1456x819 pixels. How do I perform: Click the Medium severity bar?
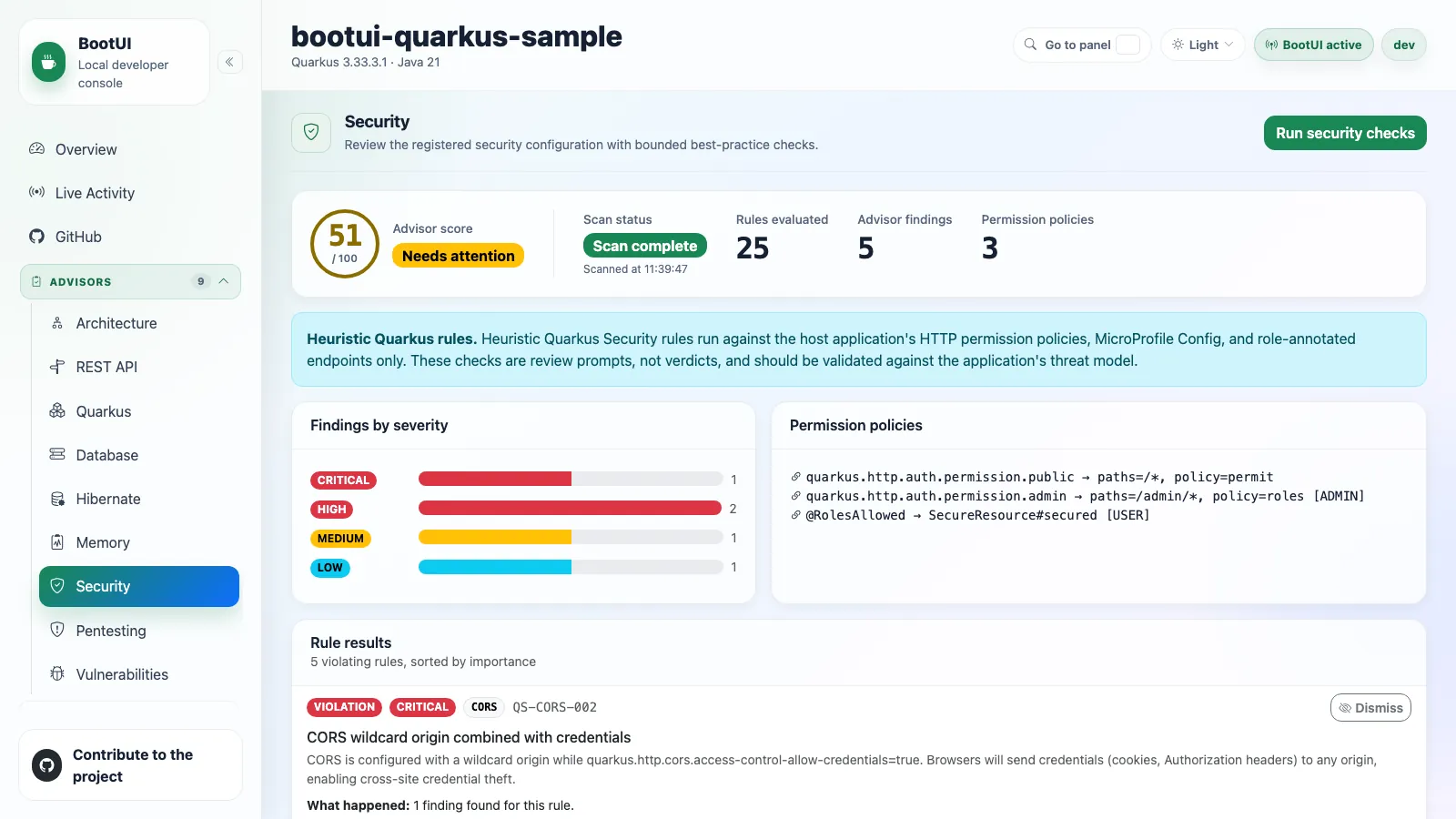point(570,537)
